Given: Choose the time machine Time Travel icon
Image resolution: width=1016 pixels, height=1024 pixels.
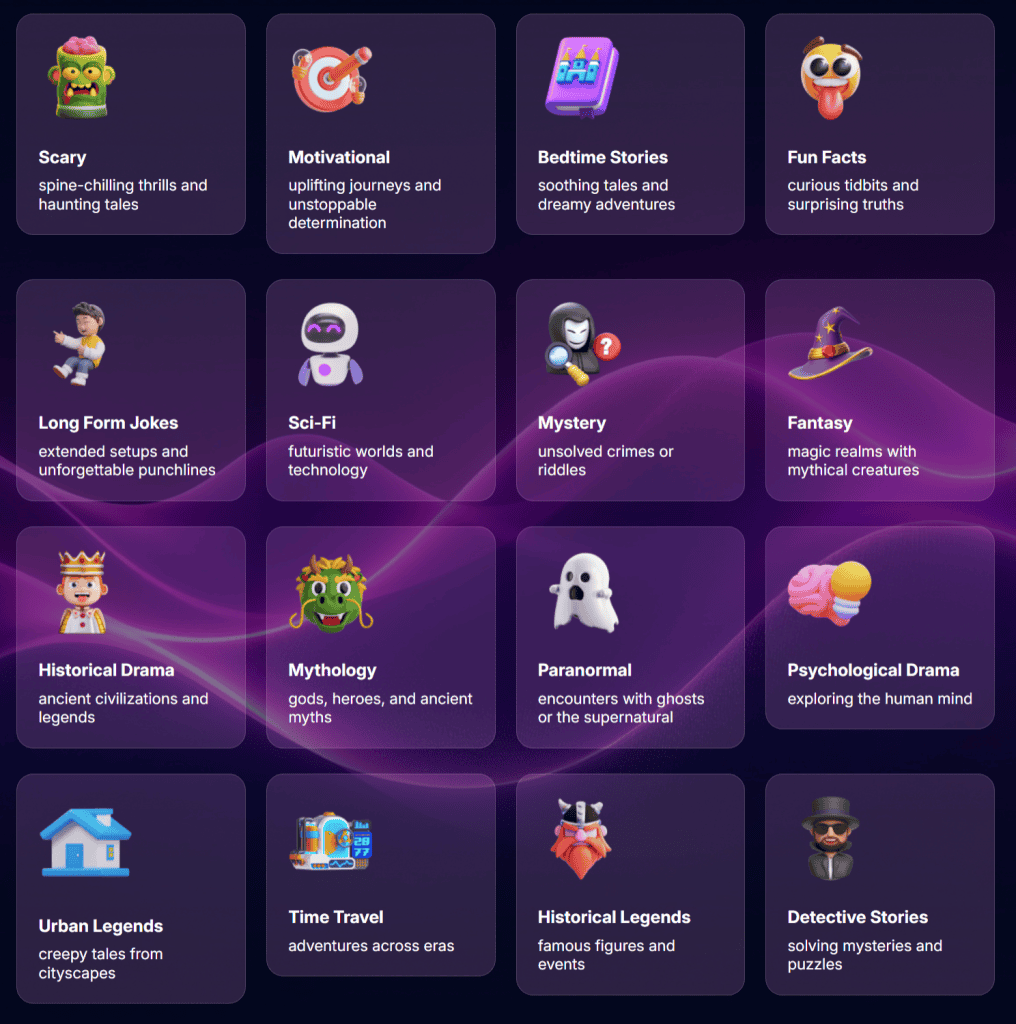Looking at the screenshot, I should (331, 841).
